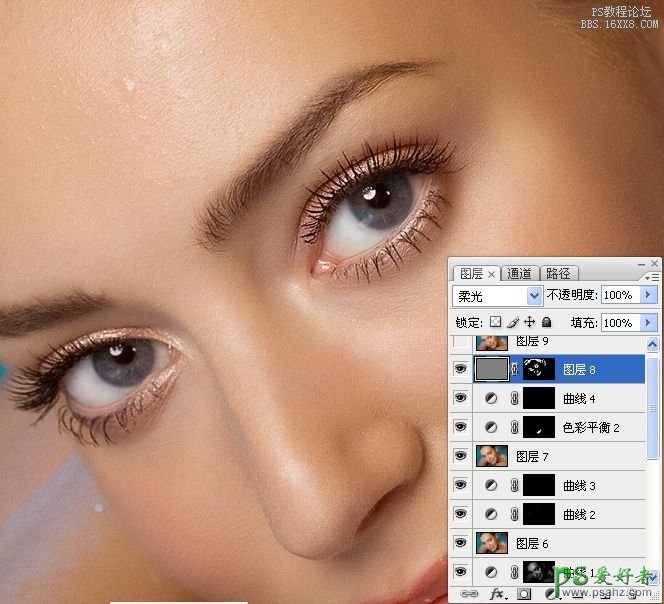Click the 色彩平衡 2 adjustment layer icon
Screen dimensions: 664x604
[x=491, y=427]
